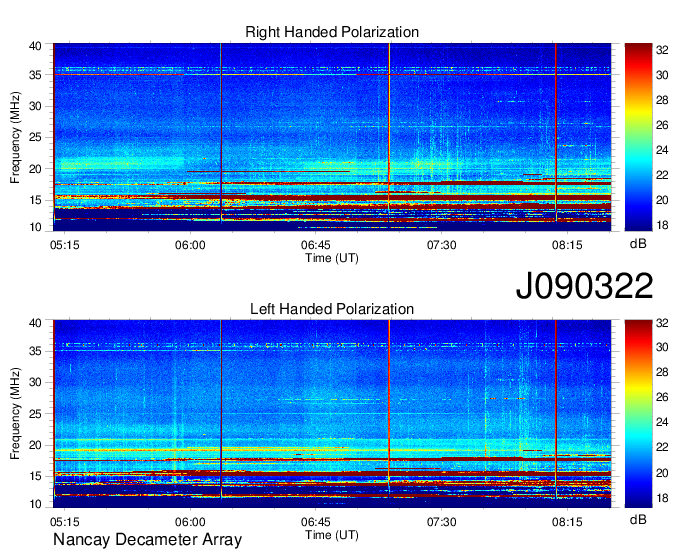Click the 24 value on lower color bar

pos(662,422)
